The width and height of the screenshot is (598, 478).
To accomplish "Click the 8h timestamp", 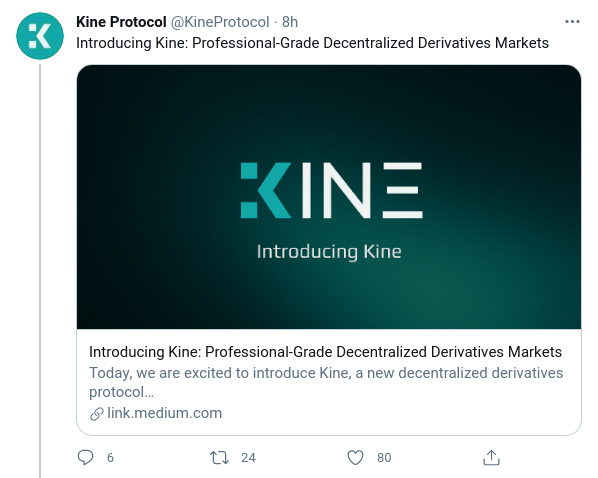I will pyautogui.click(x=290, y=22).
